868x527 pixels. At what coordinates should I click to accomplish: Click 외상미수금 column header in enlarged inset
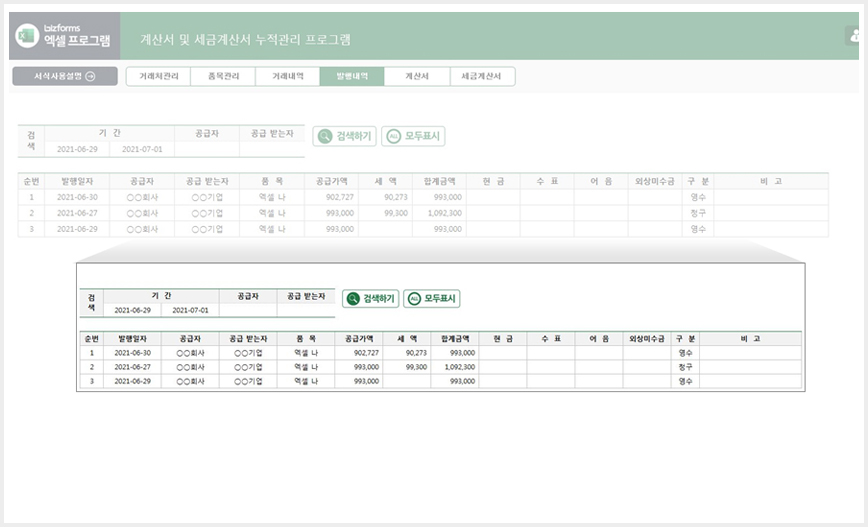coord(647,339)
